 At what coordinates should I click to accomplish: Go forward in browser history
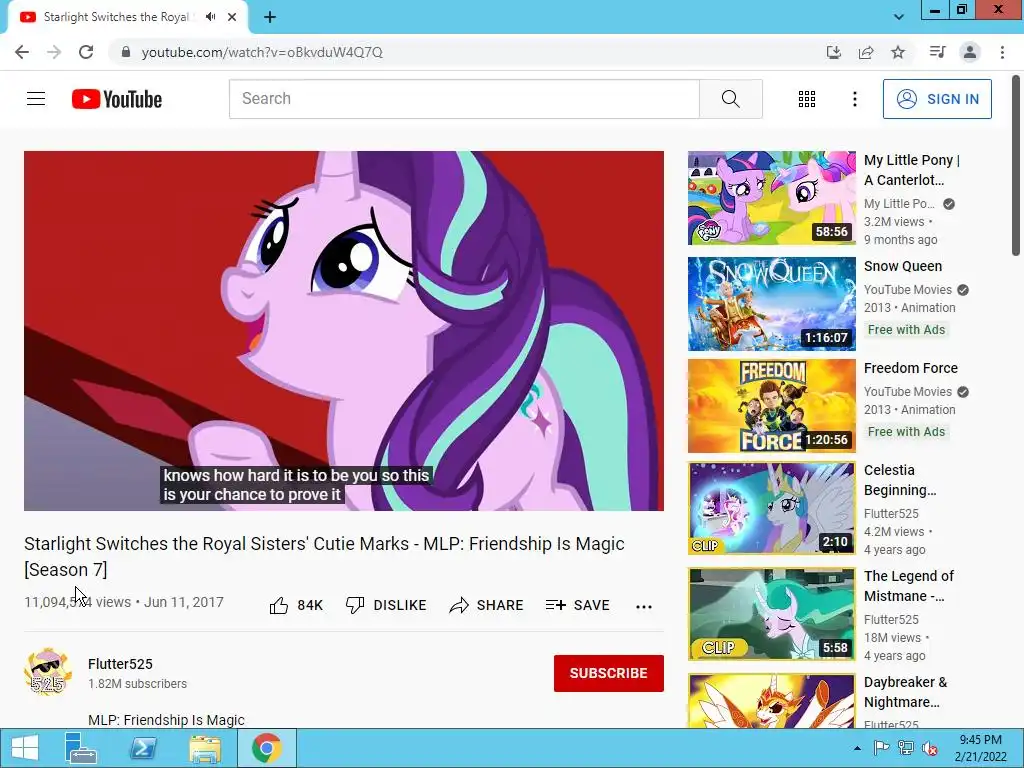click(54, 52)
